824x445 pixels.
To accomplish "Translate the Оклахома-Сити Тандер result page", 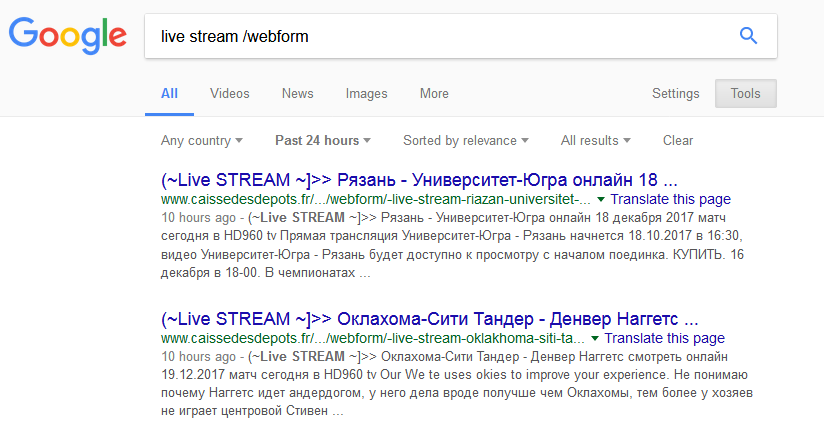I will (665, 338).
